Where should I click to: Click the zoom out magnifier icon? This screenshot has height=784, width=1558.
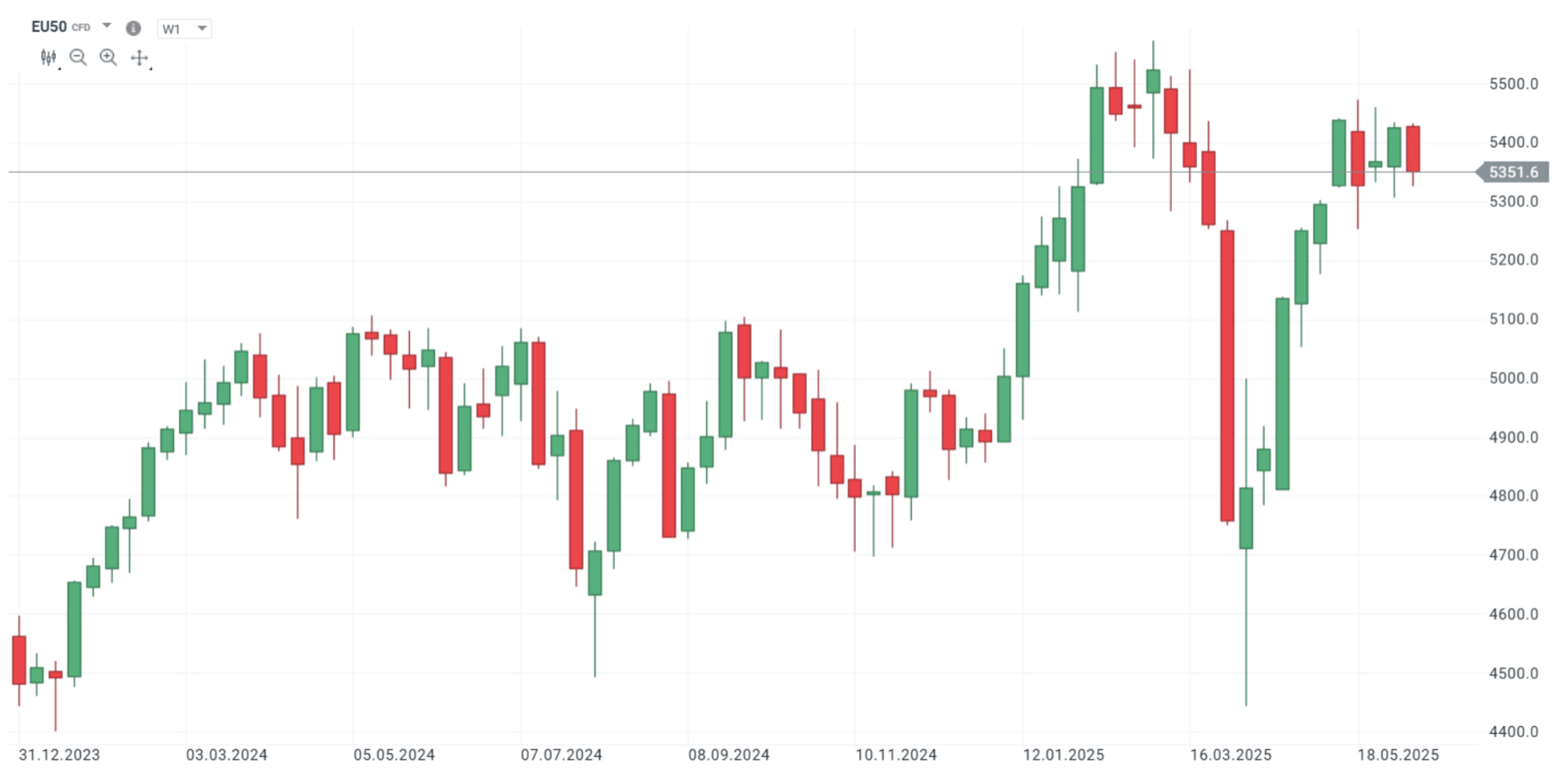[x=78, y=58]
